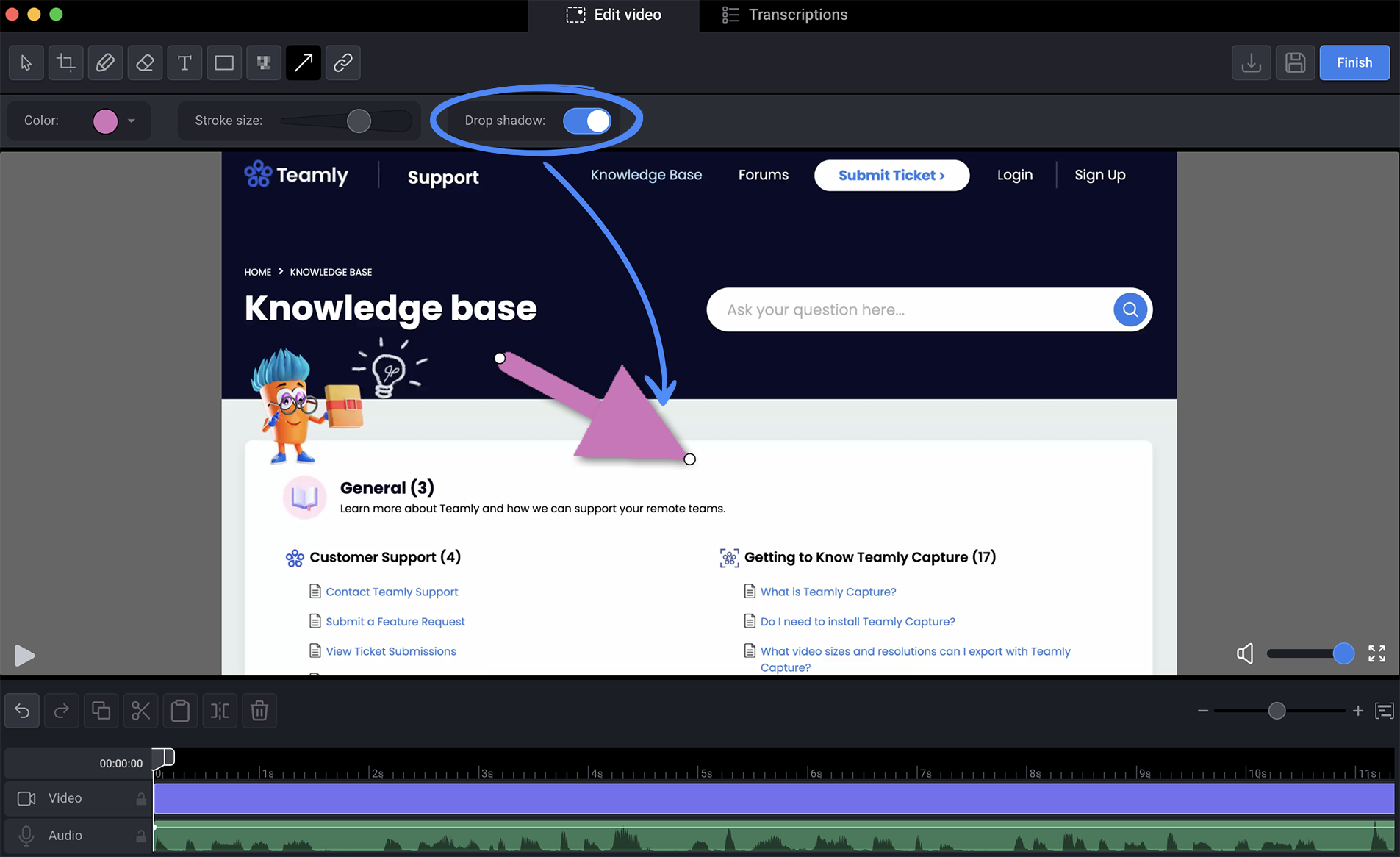1400x857 pixels.
Task: Click the Copy clip icon
Action: click(101, 711)
